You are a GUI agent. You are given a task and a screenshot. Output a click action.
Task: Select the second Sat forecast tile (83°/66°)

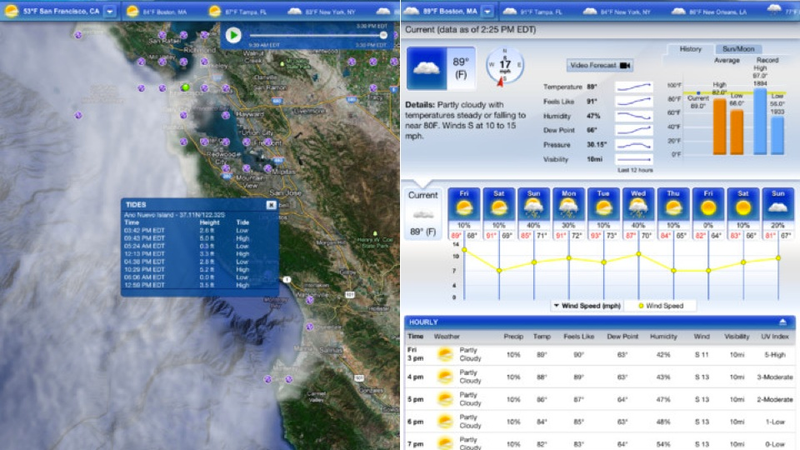click(x=743, y=214)
